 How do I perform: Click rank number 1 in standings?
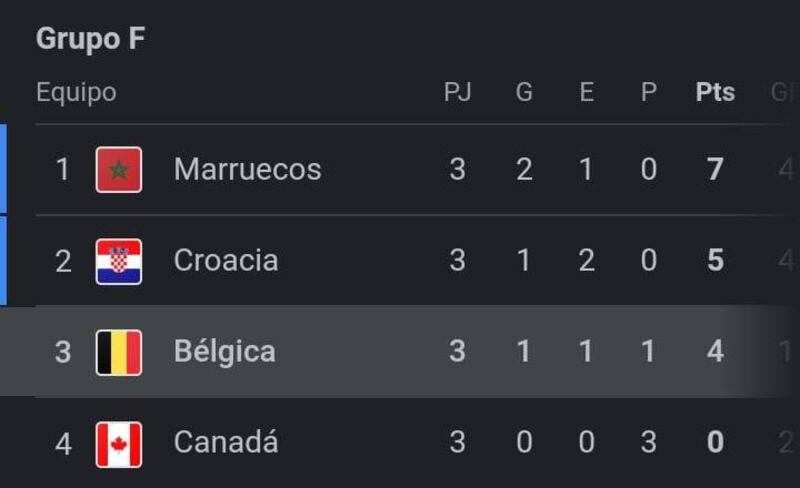tap(63, 170)
